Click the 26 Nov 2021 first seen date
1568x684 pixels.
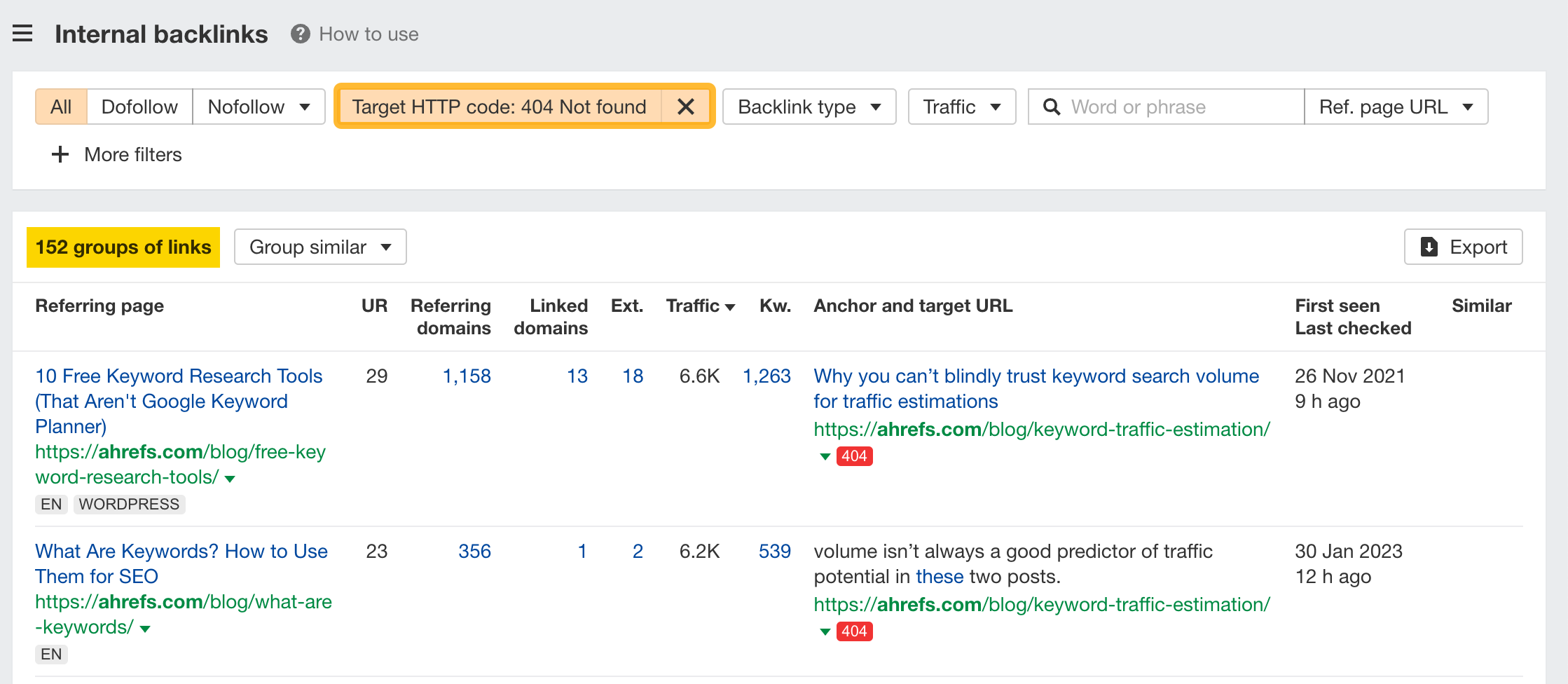1349,376
